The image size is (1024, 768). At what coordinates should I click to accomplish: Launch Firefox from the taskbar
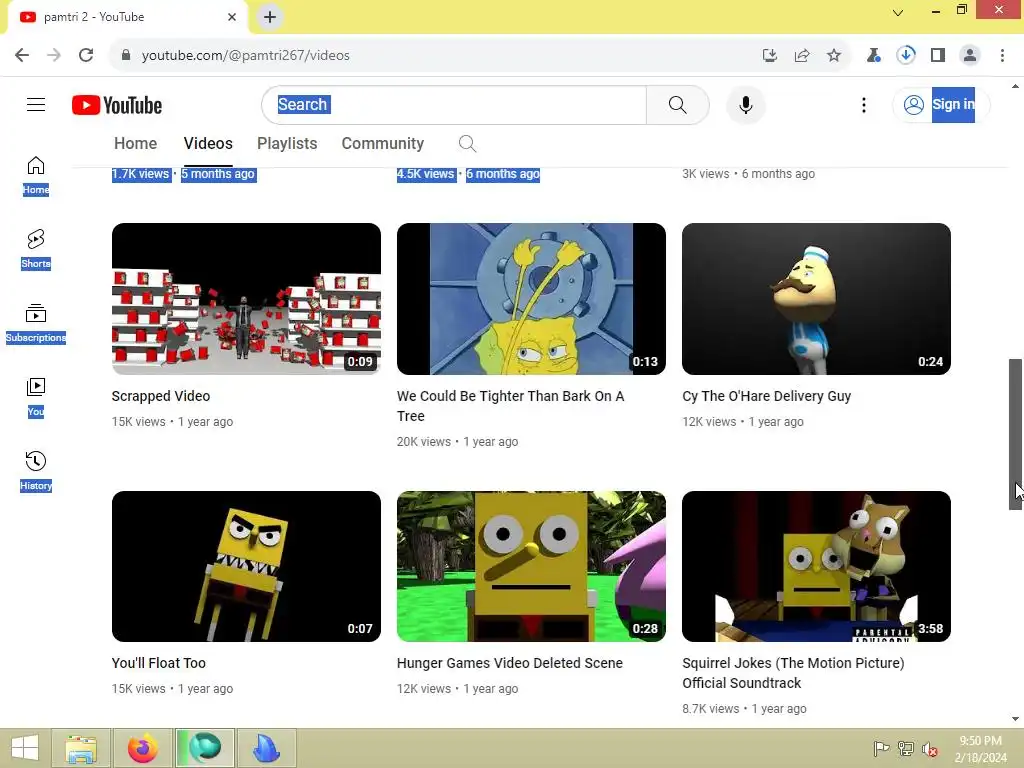143,748
